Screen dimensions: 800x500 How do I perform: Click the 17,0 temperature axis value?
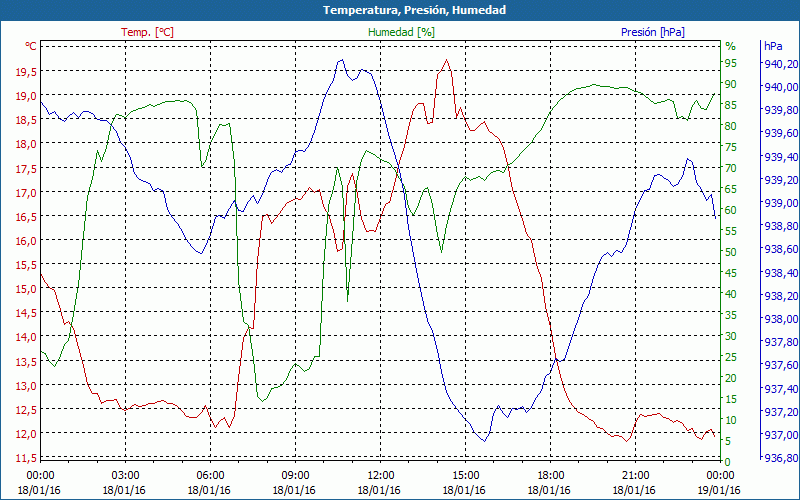coord(26,193)
